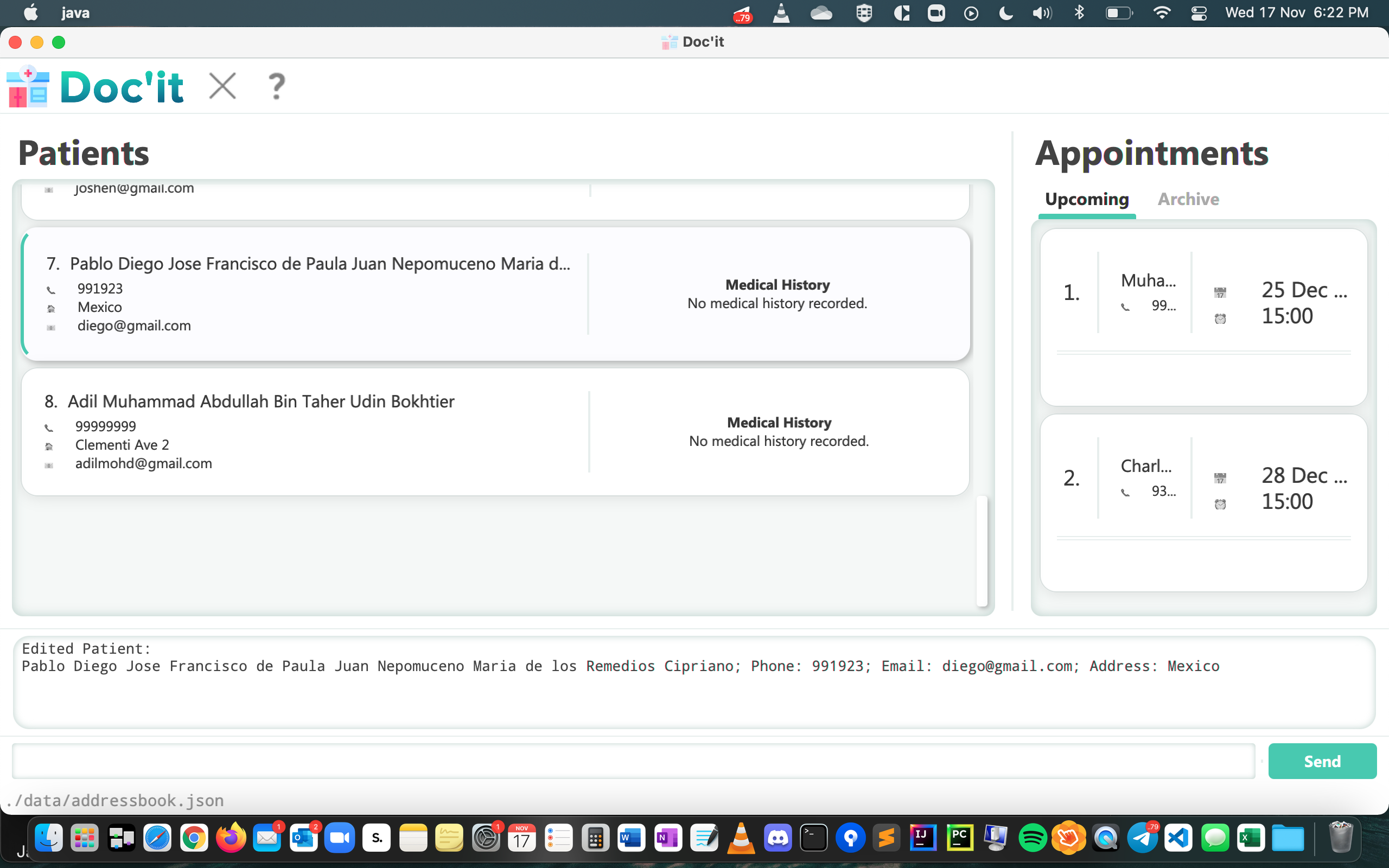Click calendar icon beside 25 Dec appointment
This screenshot has width=1389, height=868.
(1220, 292)
